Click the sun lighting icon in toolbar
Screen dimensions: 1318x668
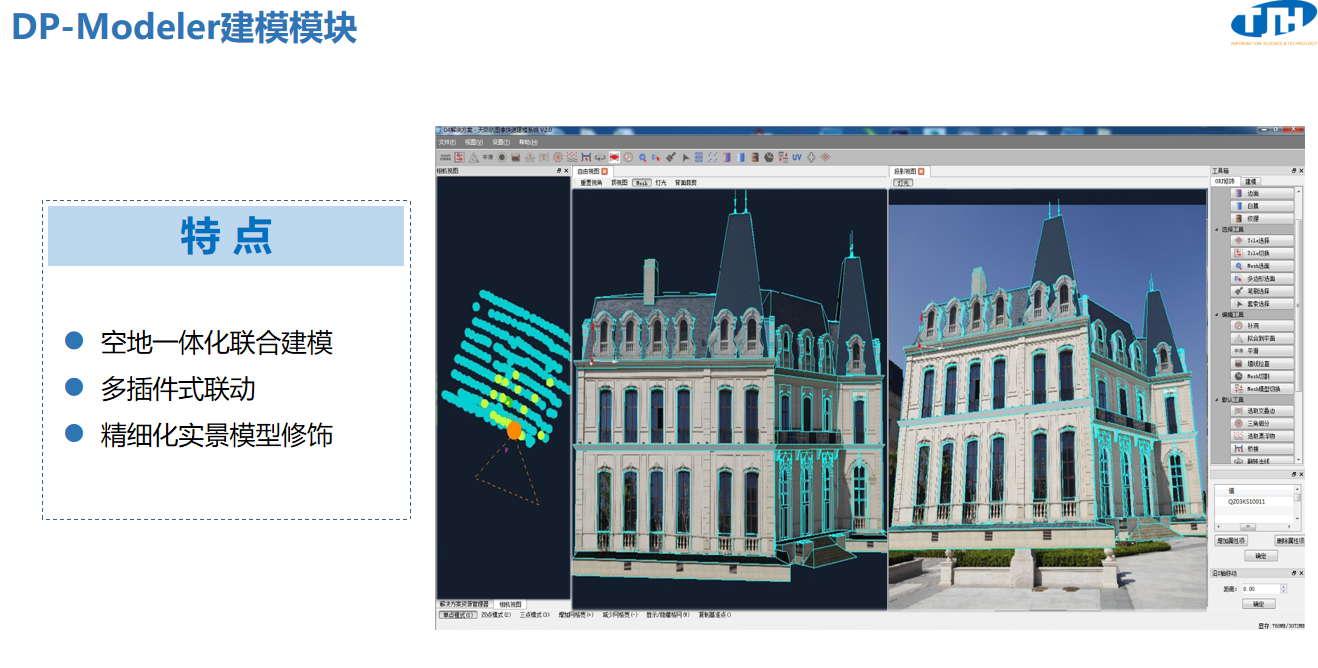[x=501, y=157]
